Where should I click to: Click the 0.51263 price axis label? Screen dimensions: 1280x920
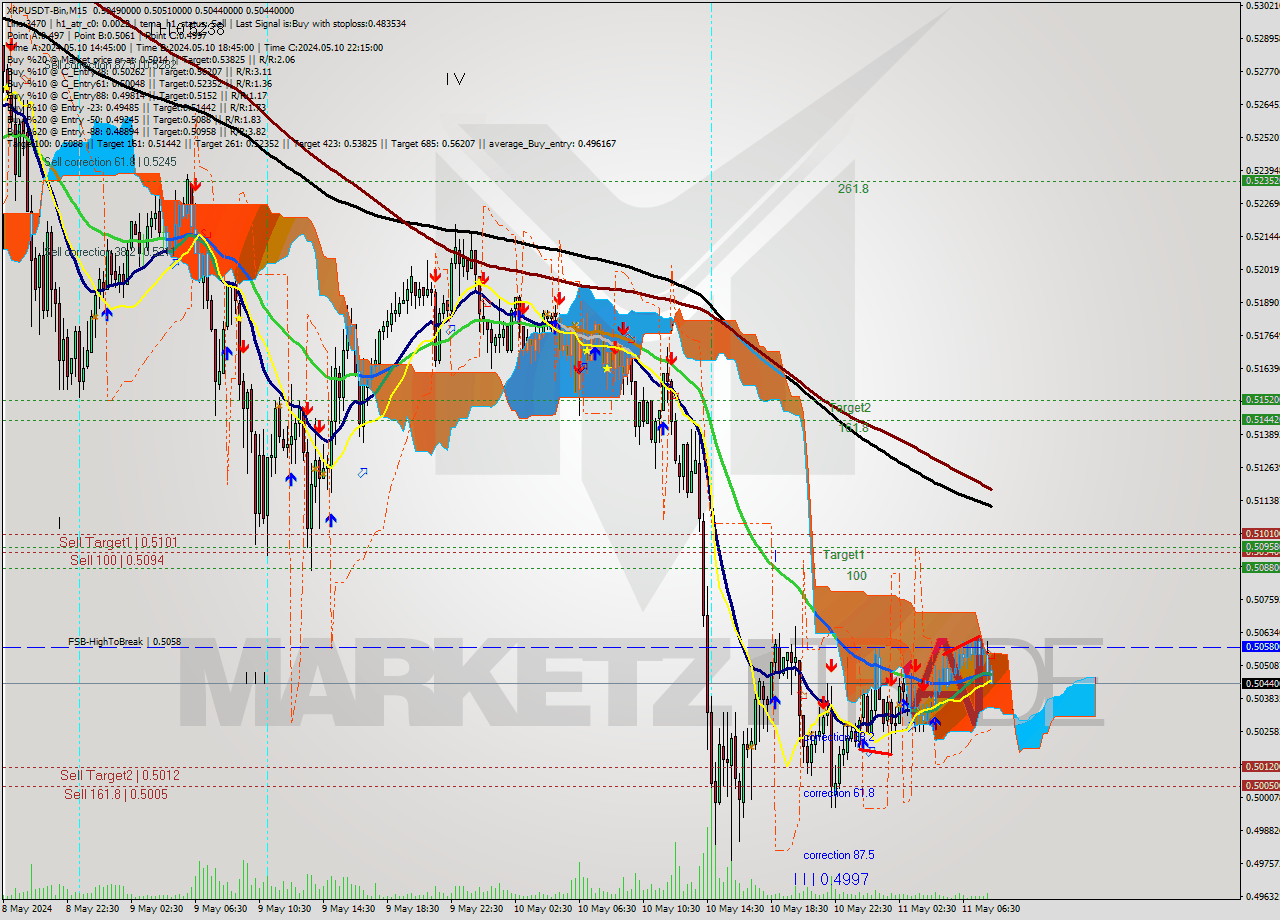pos(1262,468)
